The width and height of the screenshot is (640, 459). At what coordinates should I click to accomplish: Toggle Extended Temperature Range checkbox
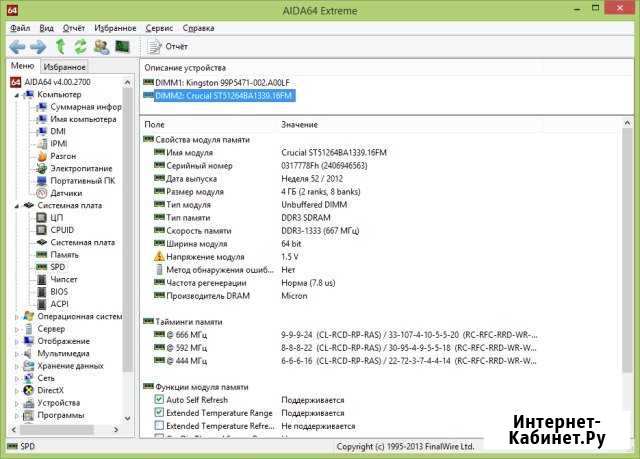[x=160, y=412]
